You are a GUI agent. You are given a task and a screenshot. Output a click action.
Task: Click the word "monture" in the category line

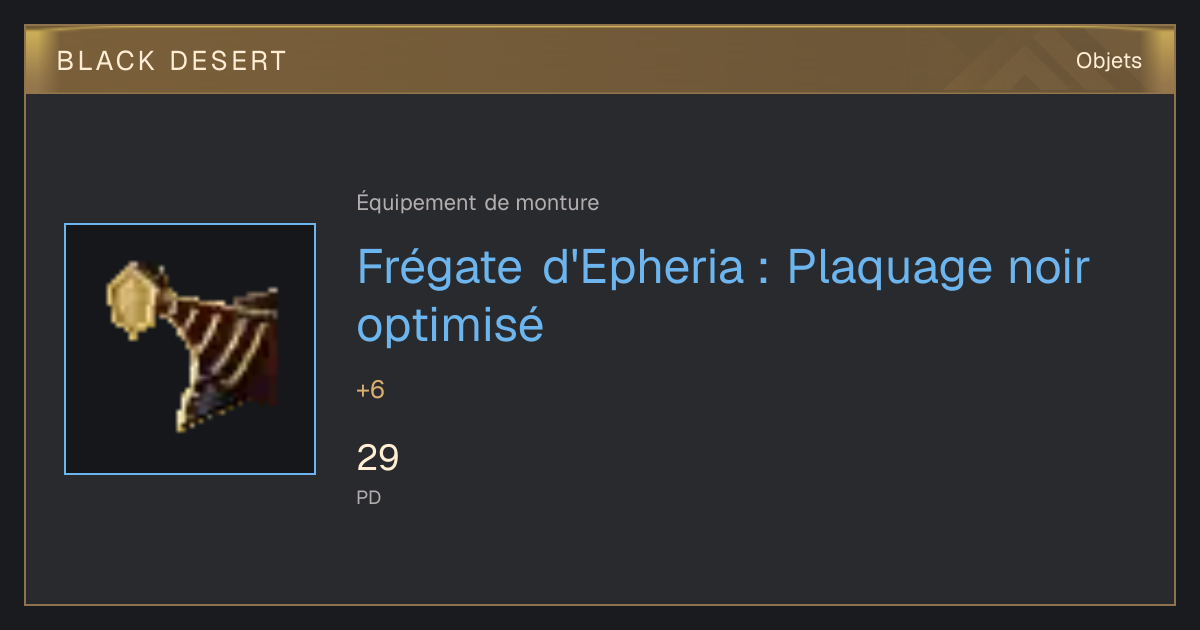tap(557, 203)
